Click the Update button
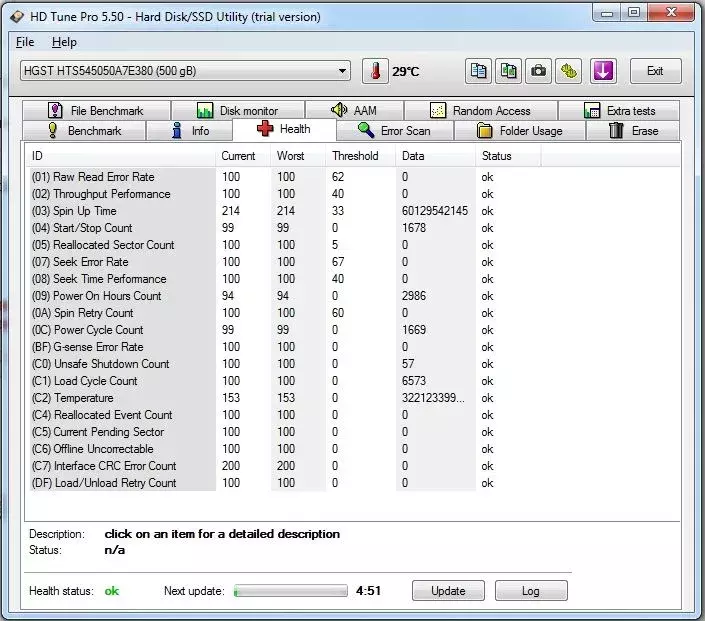Screen dimensions: 705x621 click(448, 590)
